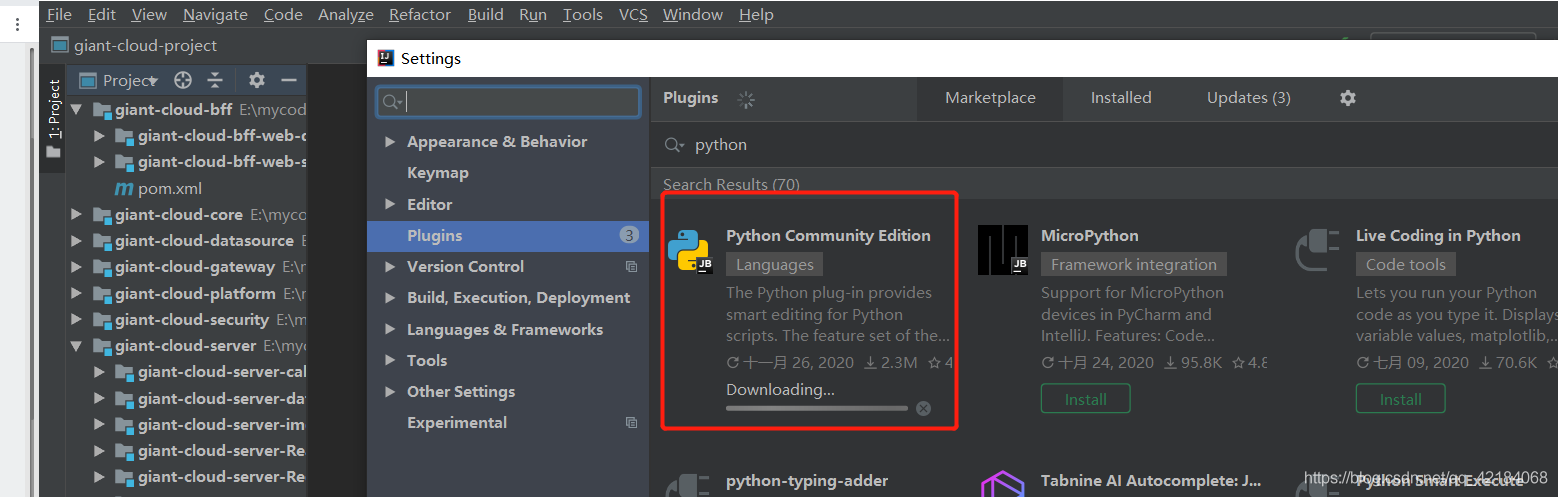Open the Navigate menu

click(215, 14)
